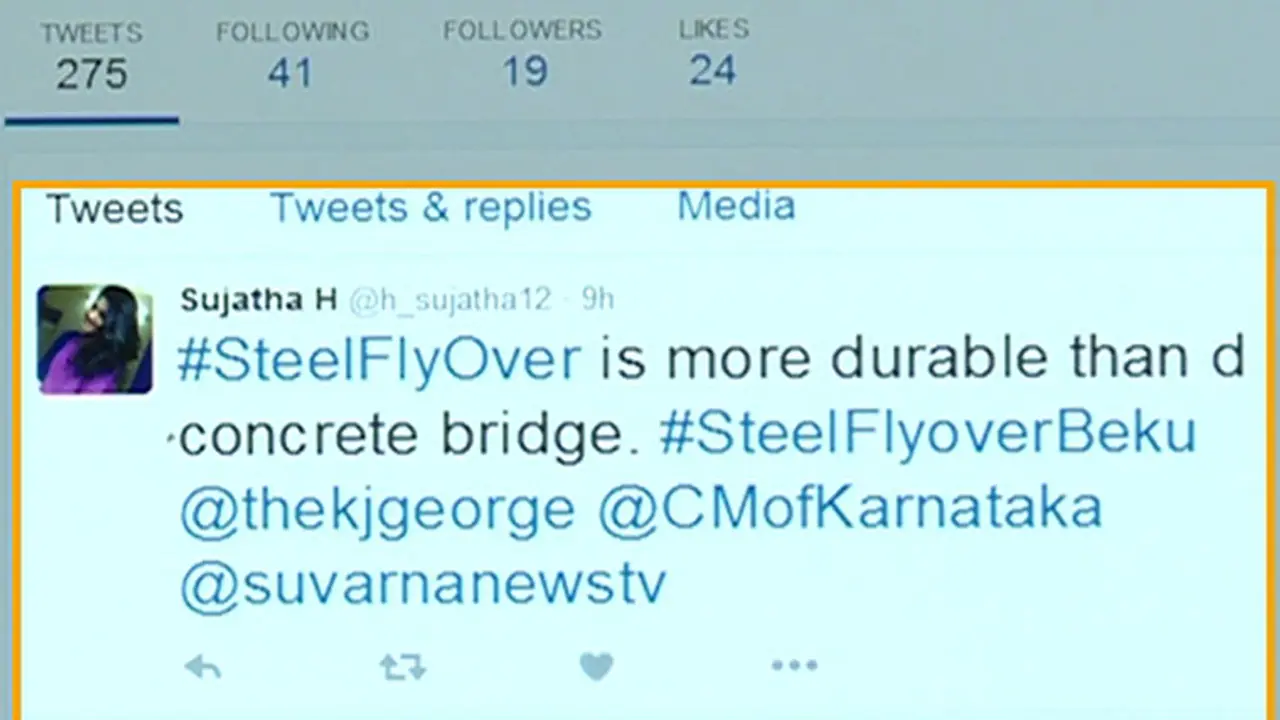Screen dimensions: 1280x720
Task: Switch to the Media tab
Action: (736, 206)
